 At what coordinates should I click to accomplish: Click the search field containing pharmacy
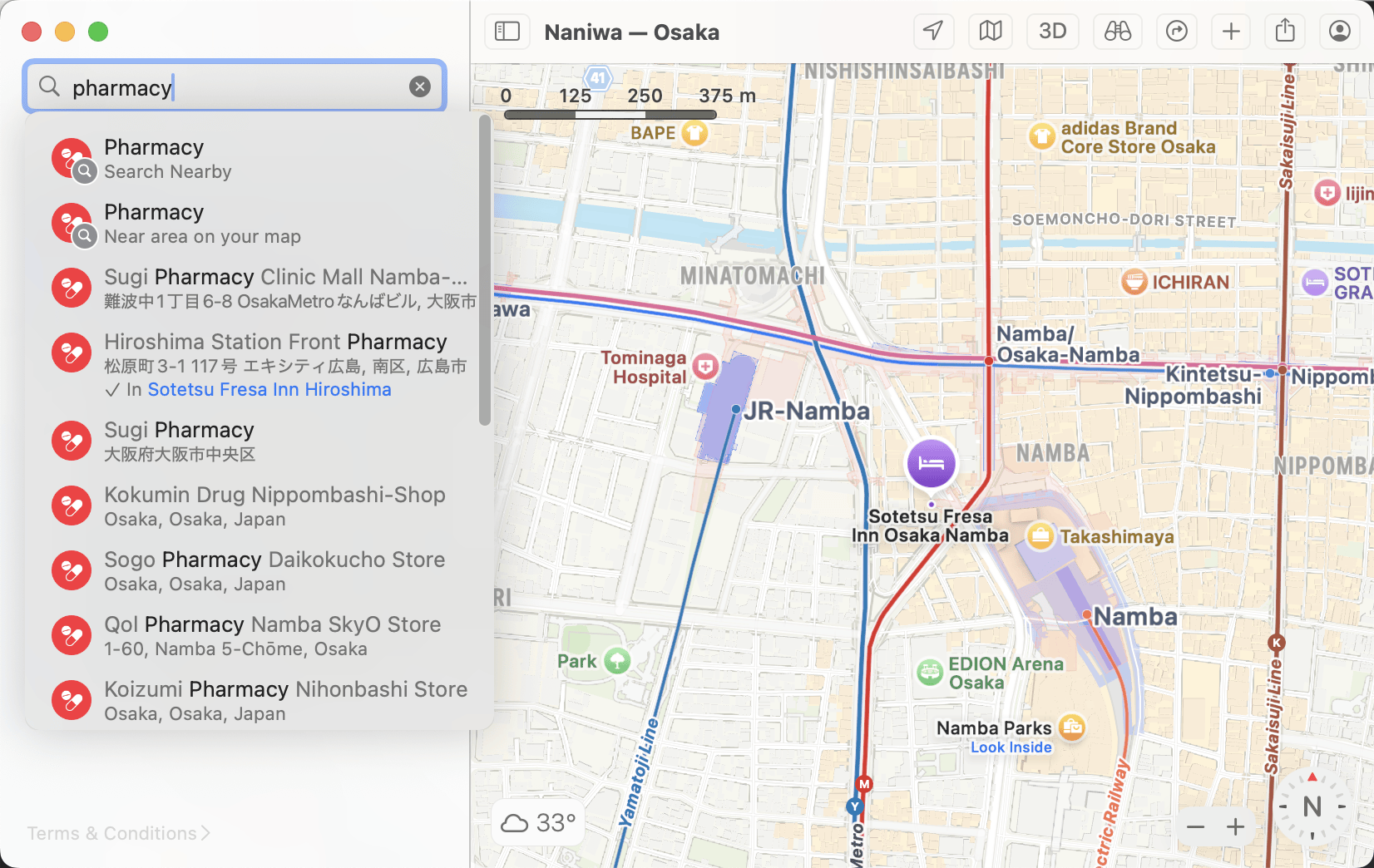click(235, 86)
